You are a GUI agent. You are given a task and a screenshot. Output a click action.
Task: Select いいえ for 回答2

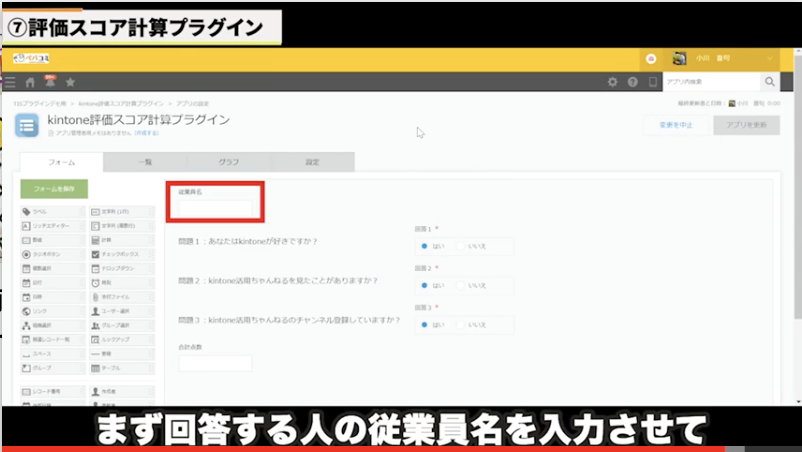[x=462, y=285]
